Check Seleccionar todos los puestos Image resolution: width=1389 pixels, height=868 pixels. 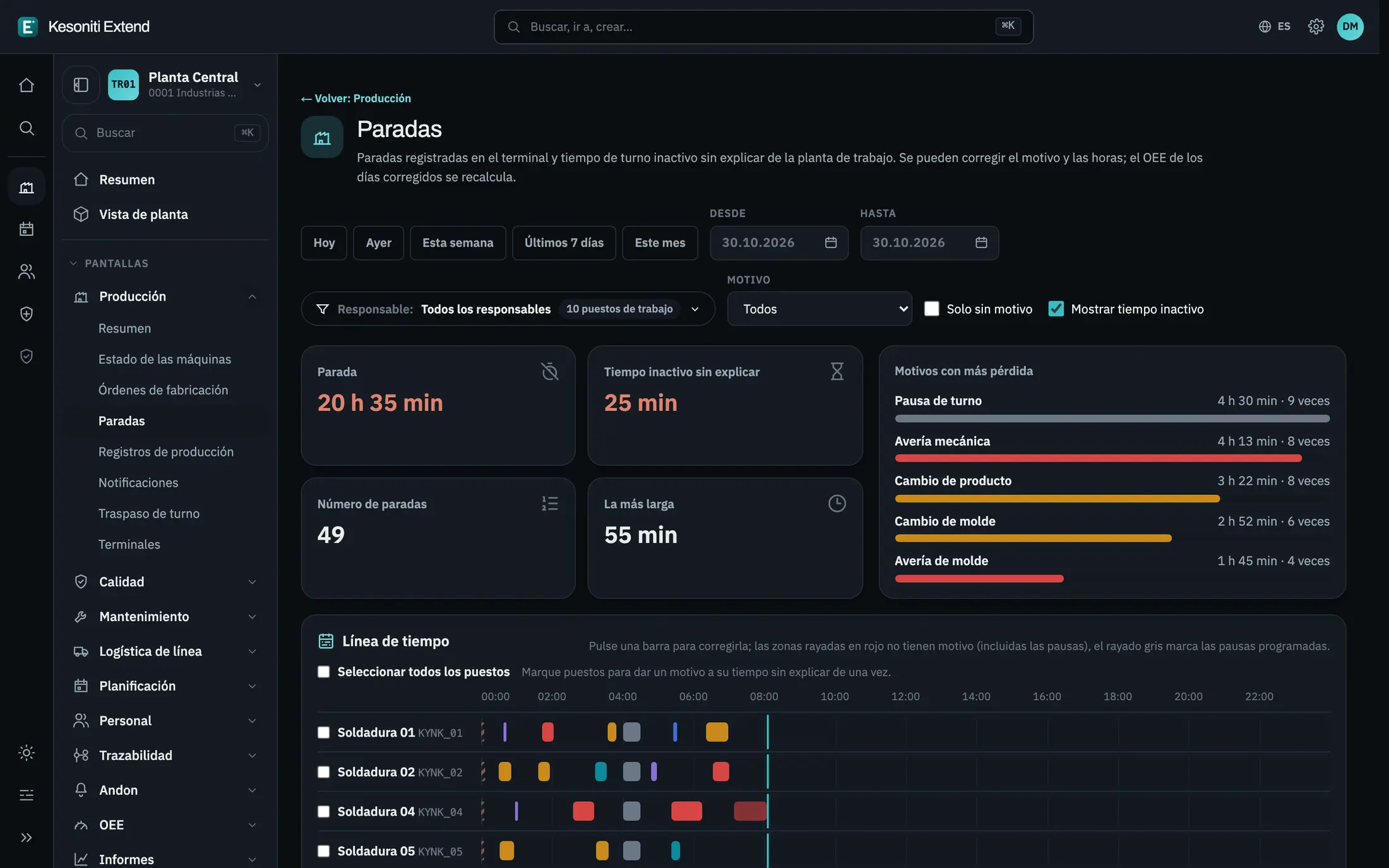[x=323, y=672]
